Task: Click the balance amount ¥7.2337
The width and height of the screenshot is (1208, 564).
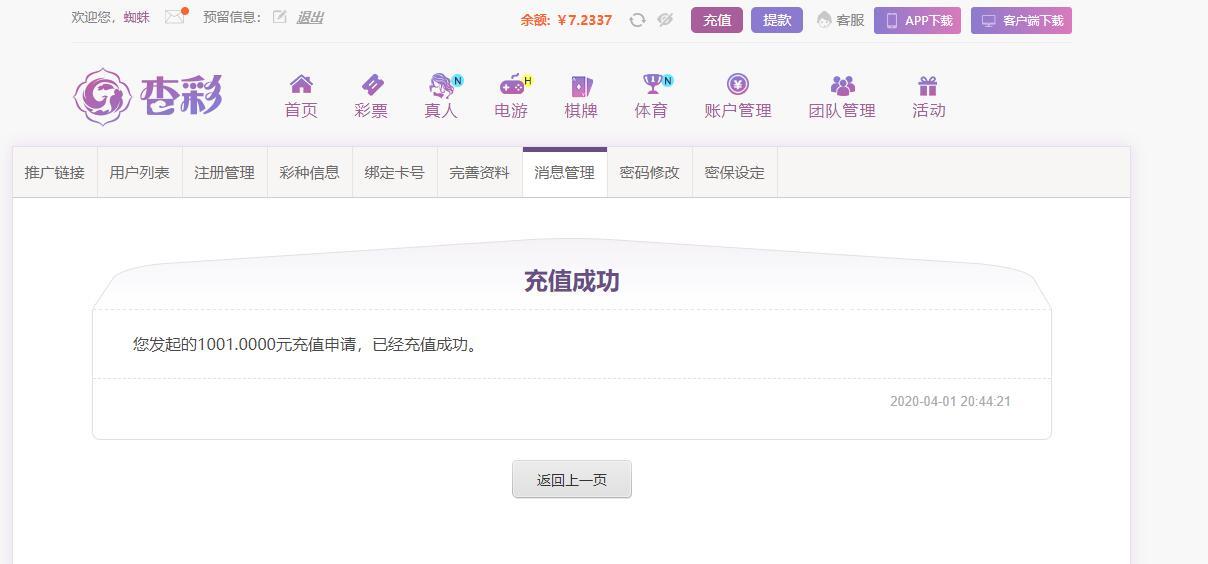Action: 585,20
